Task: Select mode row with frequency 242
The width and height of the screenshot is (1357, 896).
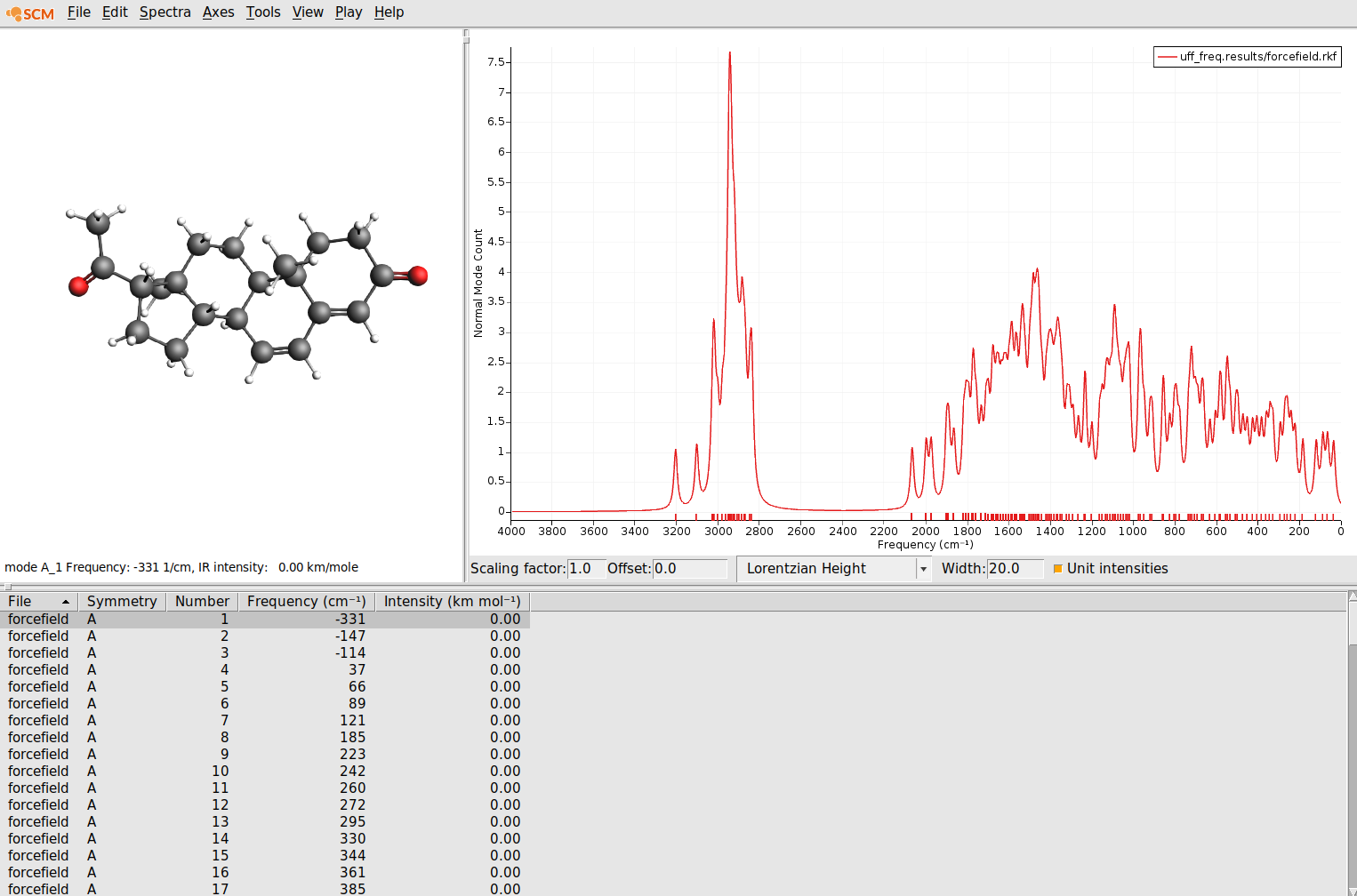Action: 265,772
